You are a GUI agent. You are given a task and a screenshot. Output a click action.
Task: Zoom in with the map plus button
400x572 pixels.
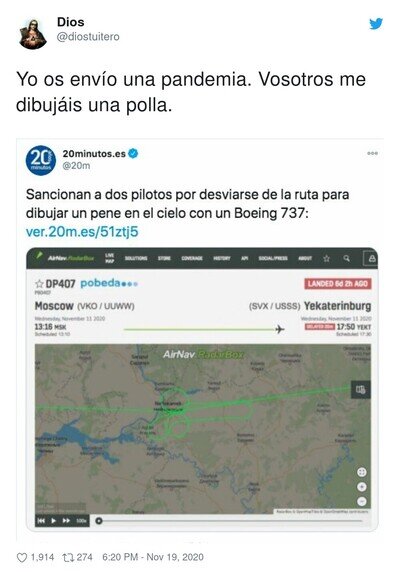click(362, 487)
